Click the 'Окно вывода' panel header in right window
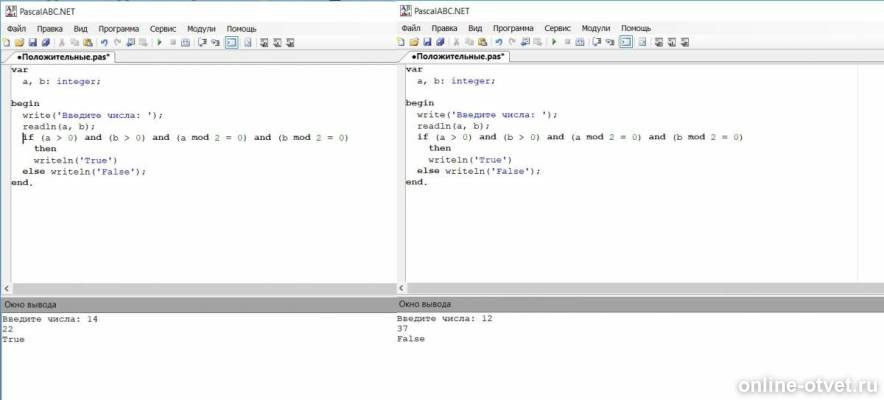The height and width of the screenshot is (400, 884). [x=423, y=304]
